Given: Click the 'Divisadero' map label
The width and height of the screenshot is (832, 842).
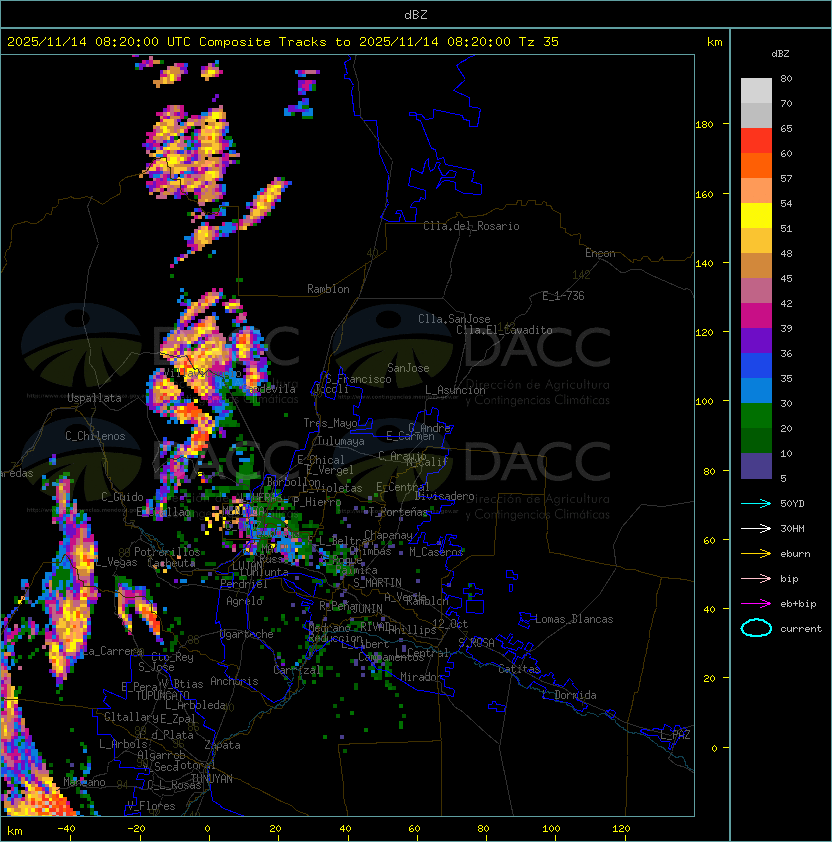Looking at the screenshot, I should [x=445, y=496].
